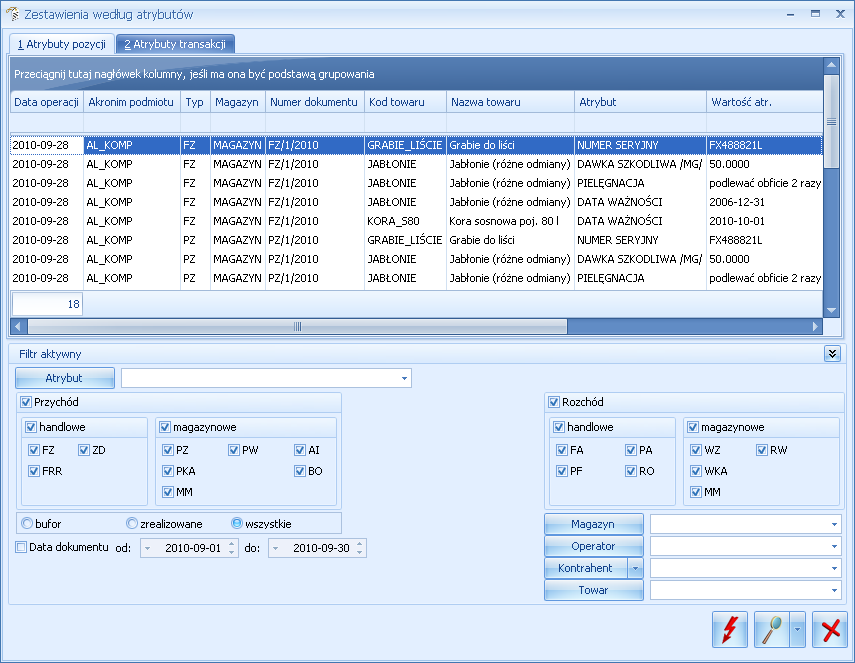Screen dimensions: 855x663
Task: Run the report with the red lightning button
Action: (x=730, y=629)
